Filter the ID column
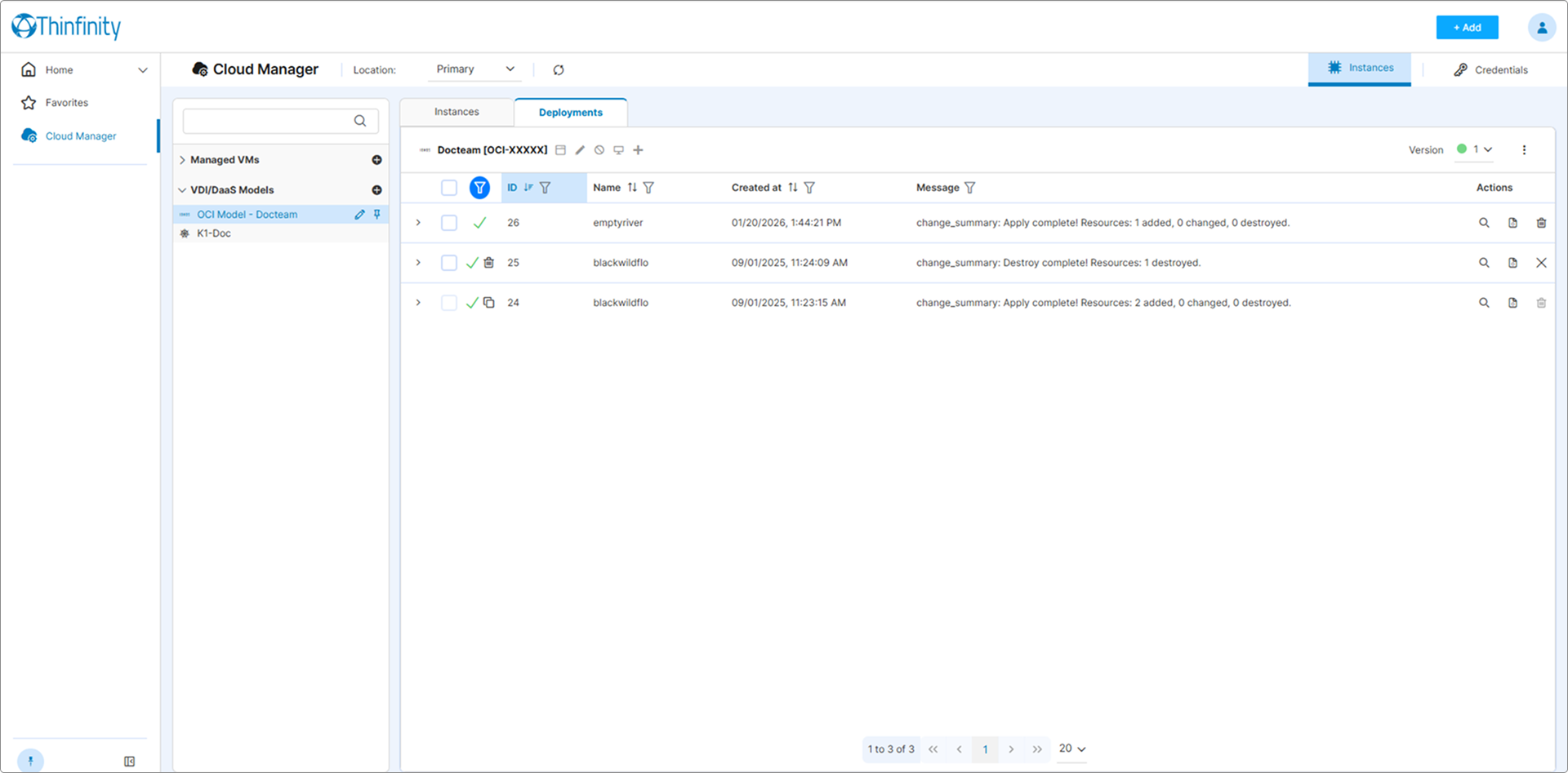 point(546,188)
